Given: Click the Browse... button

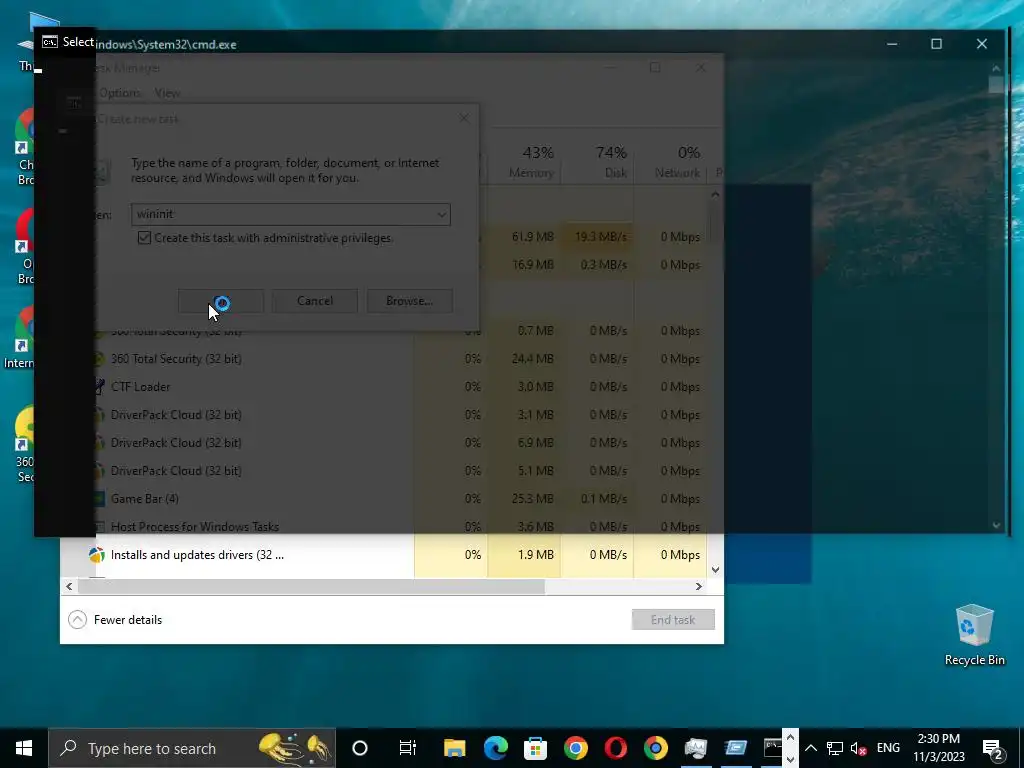Looking at the screenshot, I should click(409, 301).
